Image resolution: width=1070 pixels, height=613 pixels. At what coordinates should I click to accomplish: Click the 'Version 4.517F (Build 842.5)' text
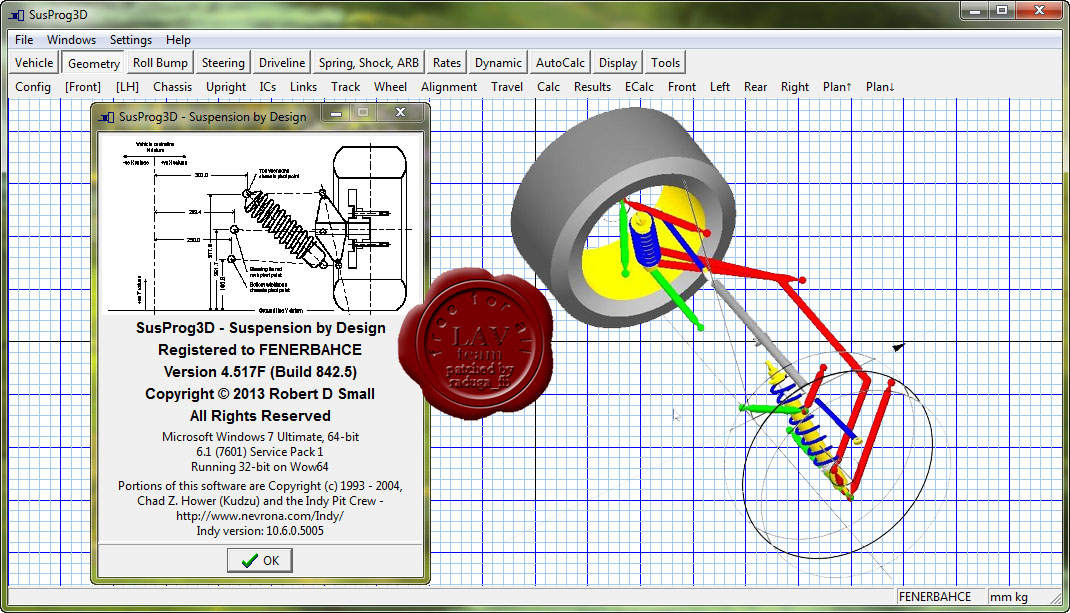click(x=260, y=372)
